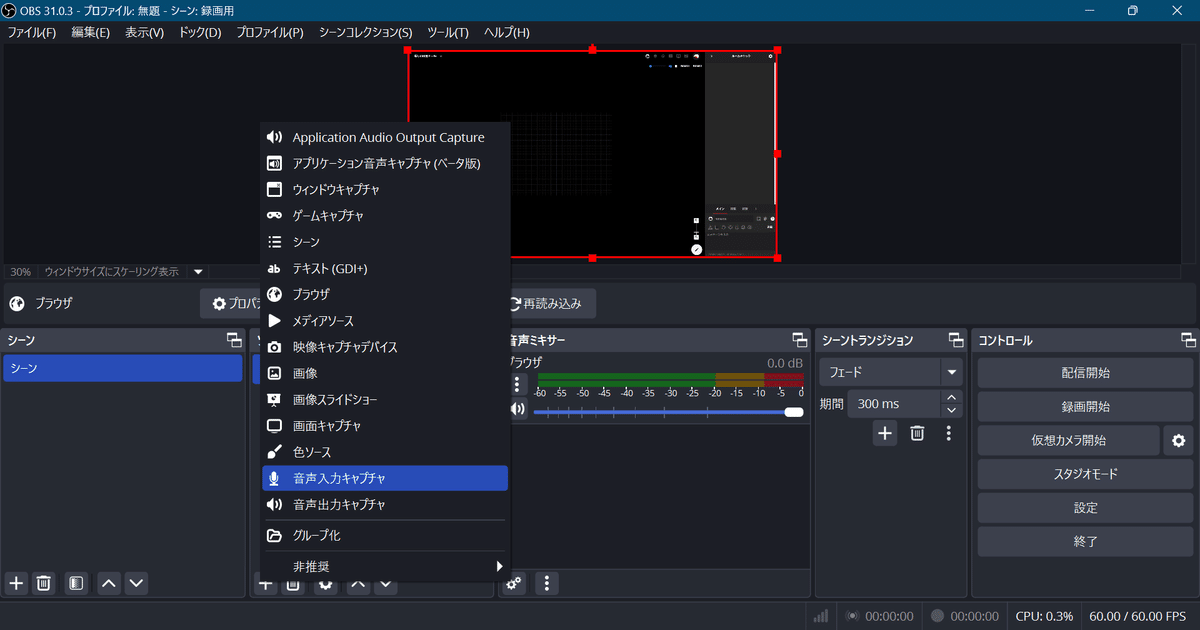Mute the ブラウザ audio source
The height and width of the screenshot is (630, 1200).
518,408
